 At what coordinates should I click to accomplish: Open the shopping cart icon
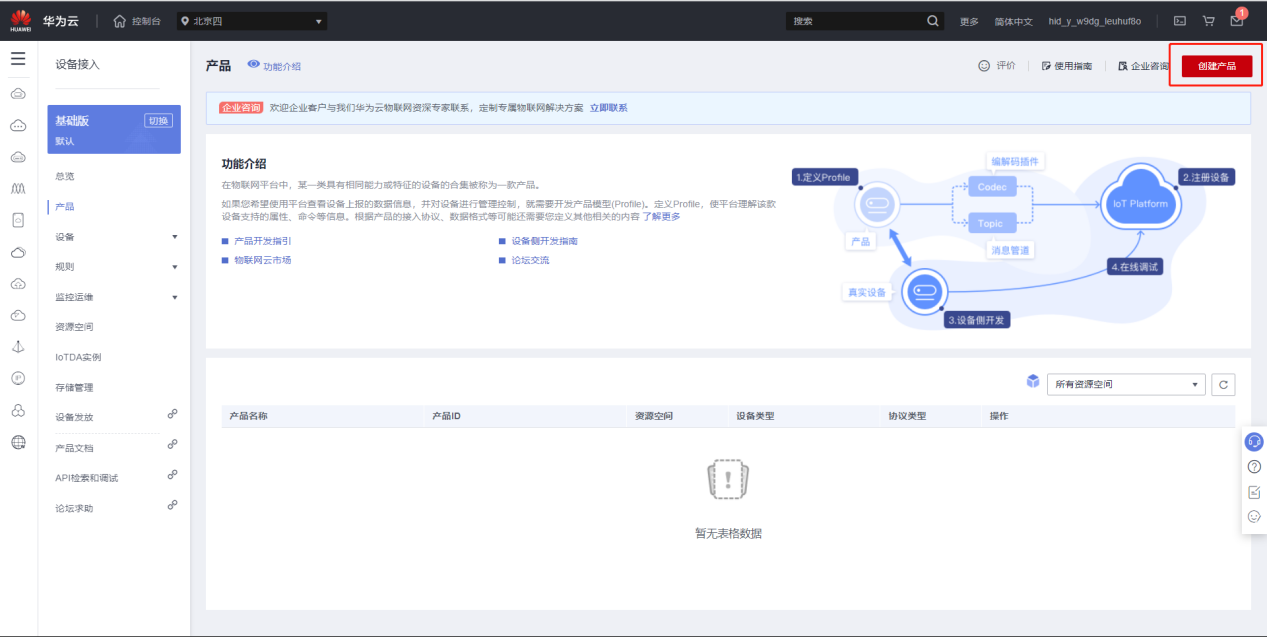point(1208,21)
